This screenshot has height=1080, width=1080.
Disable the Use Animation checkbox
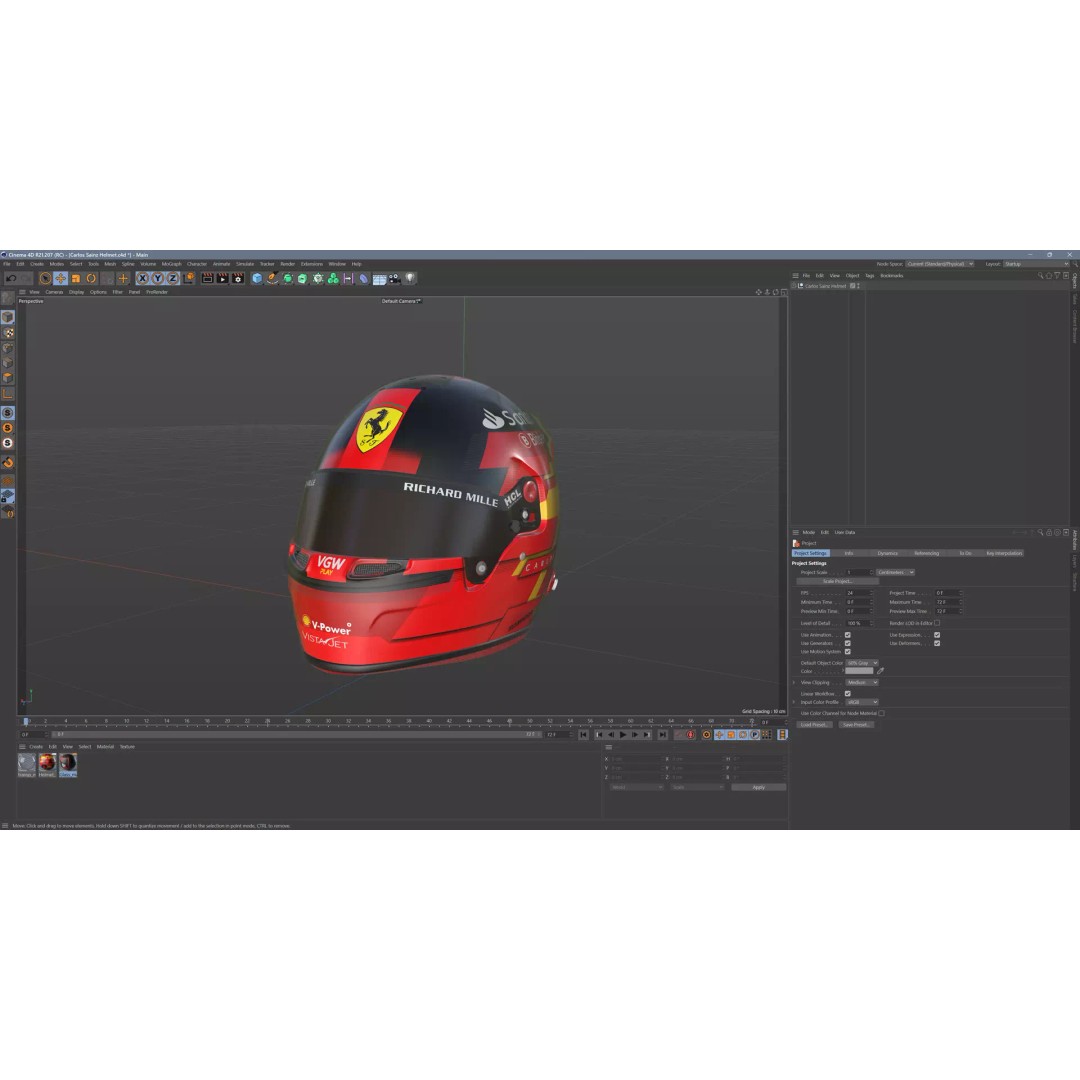point(848,635)
